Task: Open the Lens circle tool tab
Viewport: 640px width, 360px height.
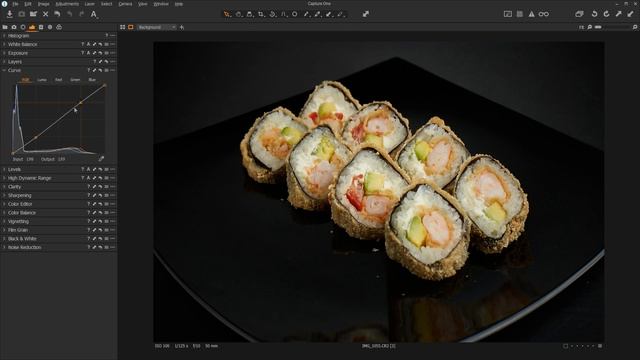Action: (23, 27)
